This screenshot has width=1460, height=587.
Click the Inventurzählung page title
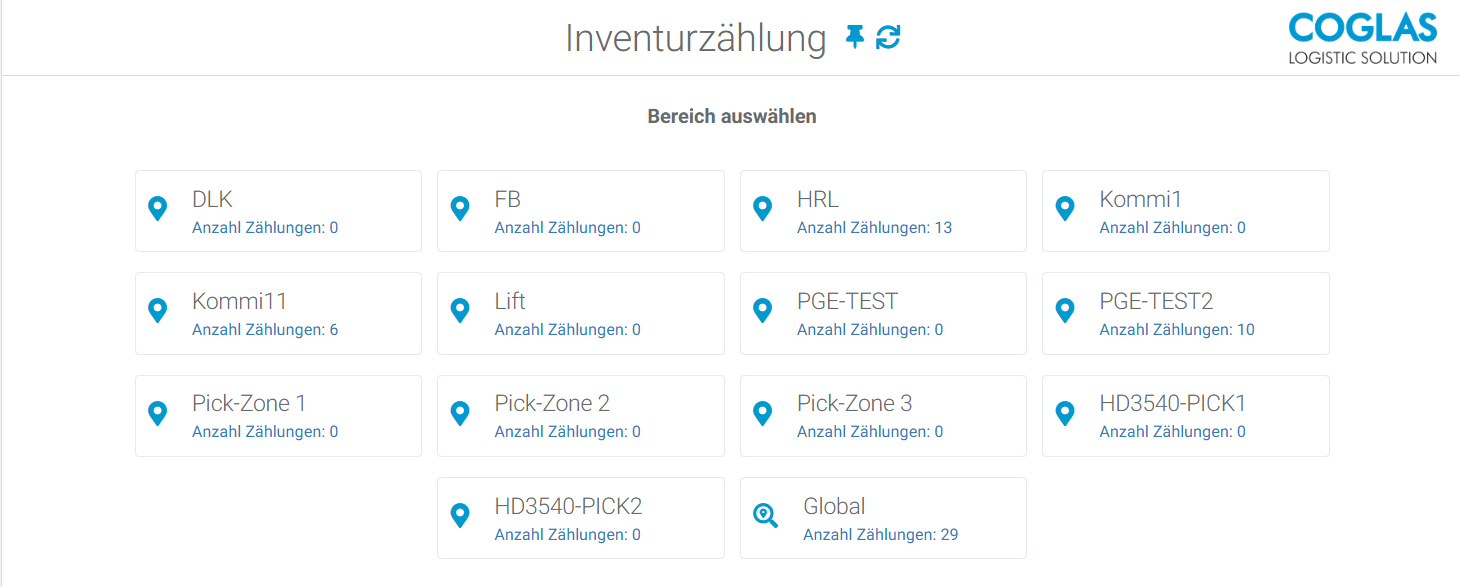pyautogui.click(x=695, y=38)
